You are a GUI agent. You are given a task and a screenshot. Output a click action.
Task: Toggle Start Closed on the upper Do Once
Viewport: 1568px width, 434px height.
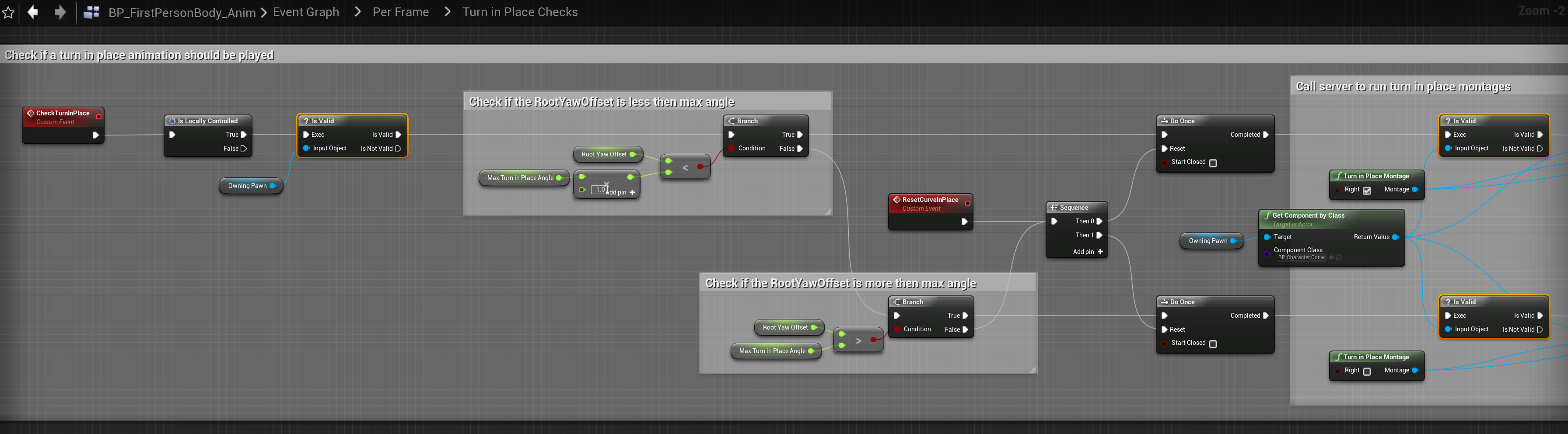(x=1212, y=163)
